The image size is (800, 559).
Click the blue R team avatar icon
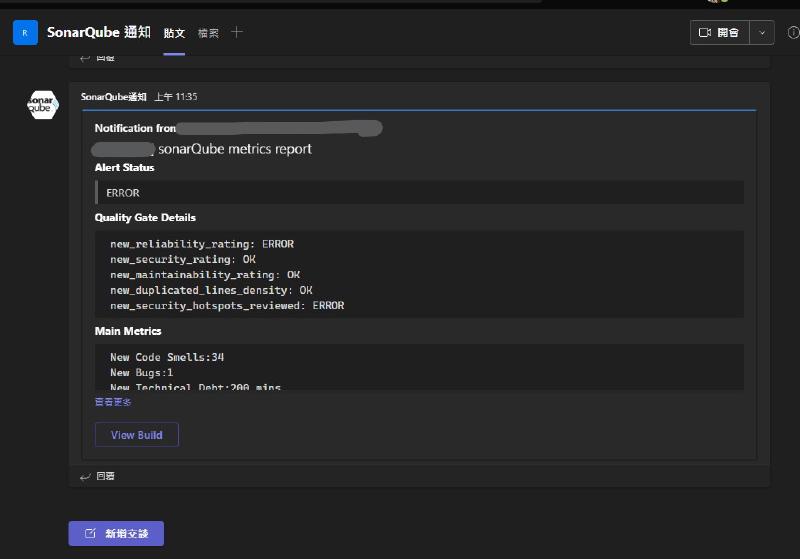25,33
